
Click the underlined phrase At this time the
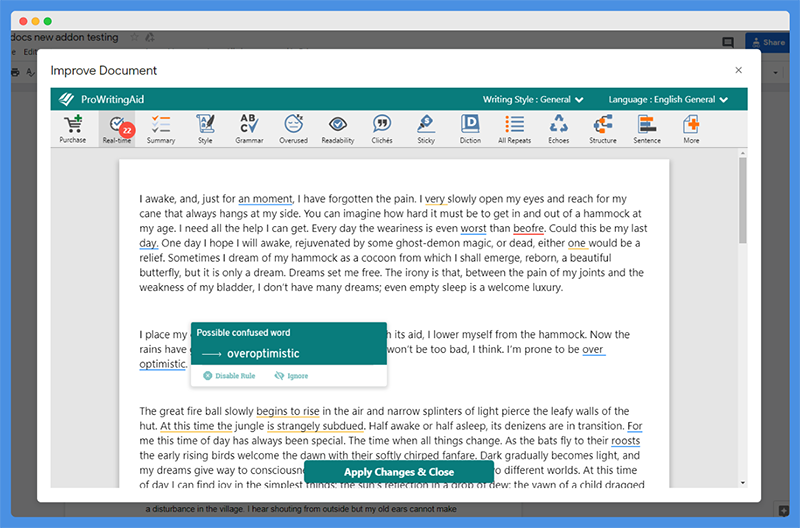(196, 425)
